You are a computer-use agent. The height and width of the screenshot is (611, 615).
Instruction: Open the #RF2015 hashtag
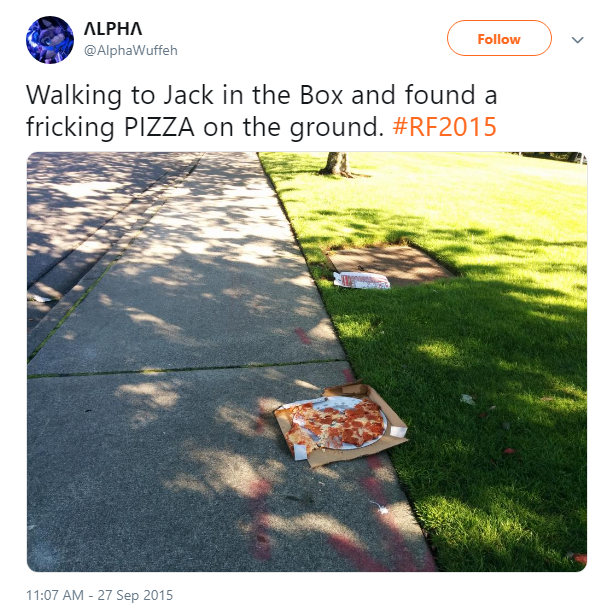[444, 127]
